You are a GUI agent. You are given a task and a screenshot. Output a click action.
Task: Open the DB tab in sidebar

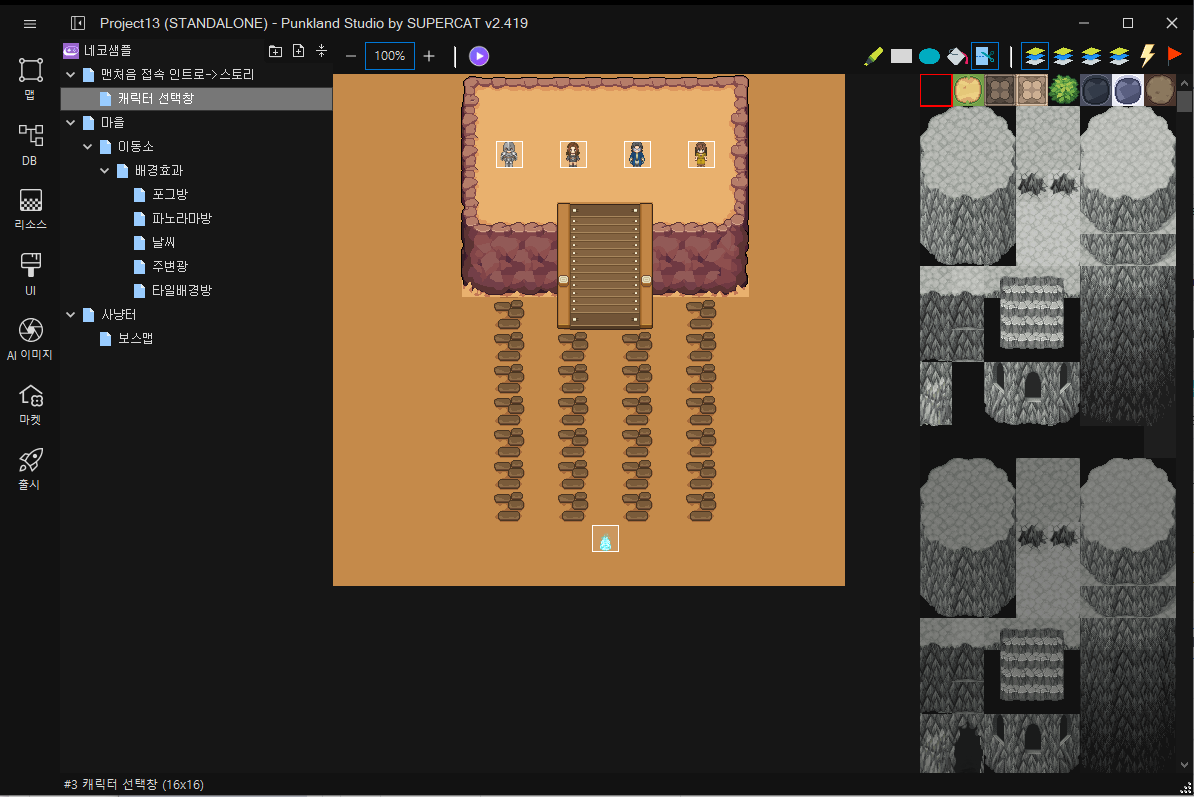30,144
